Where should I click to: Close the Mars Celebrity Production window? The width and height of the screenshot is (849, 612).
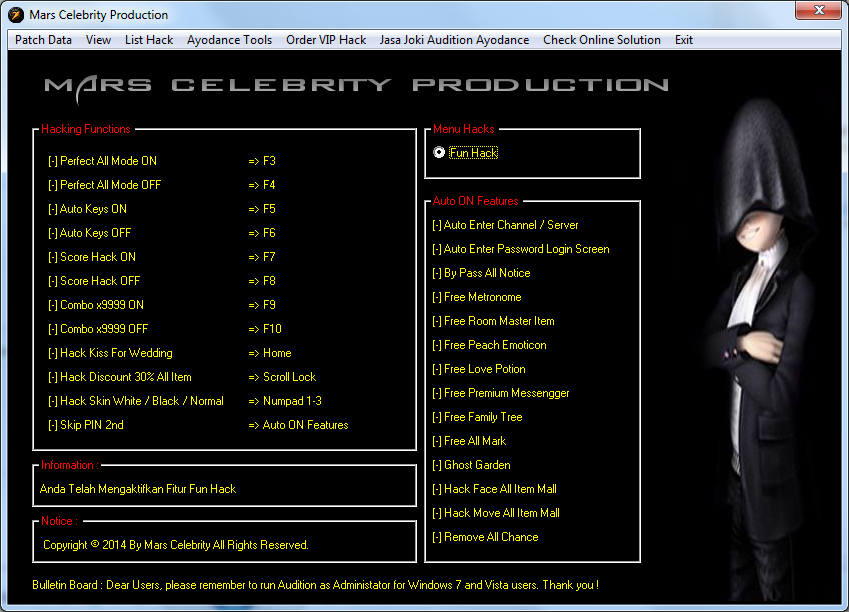[819, 10]
